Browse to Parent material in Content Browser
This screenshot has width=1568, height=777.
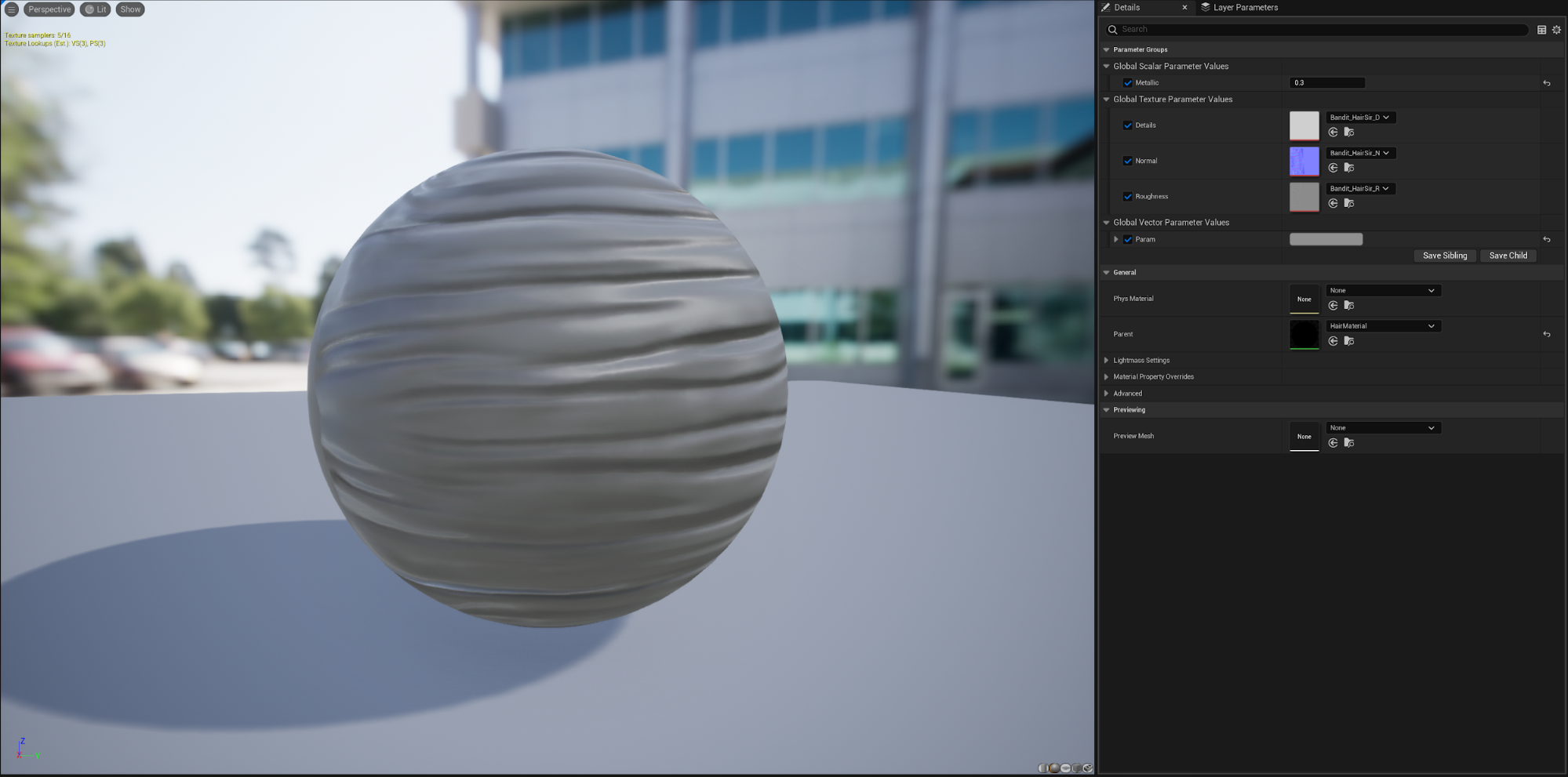(x=1349, y=341)
